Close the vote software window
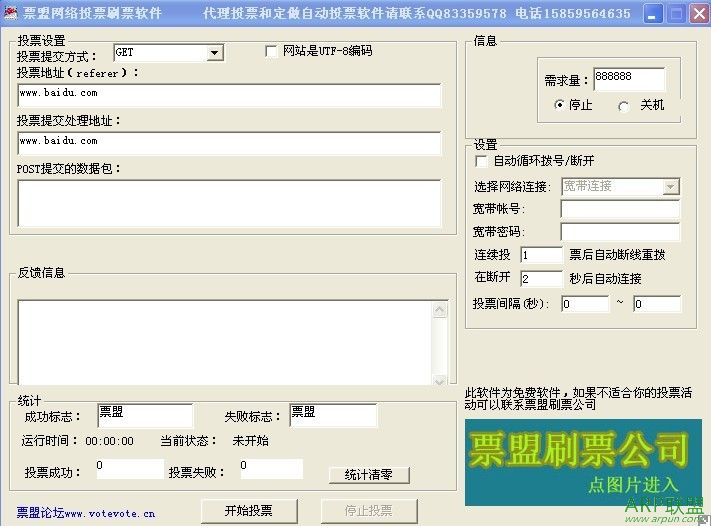This screenshot has width=711, height=526. [x=699, y=14]
